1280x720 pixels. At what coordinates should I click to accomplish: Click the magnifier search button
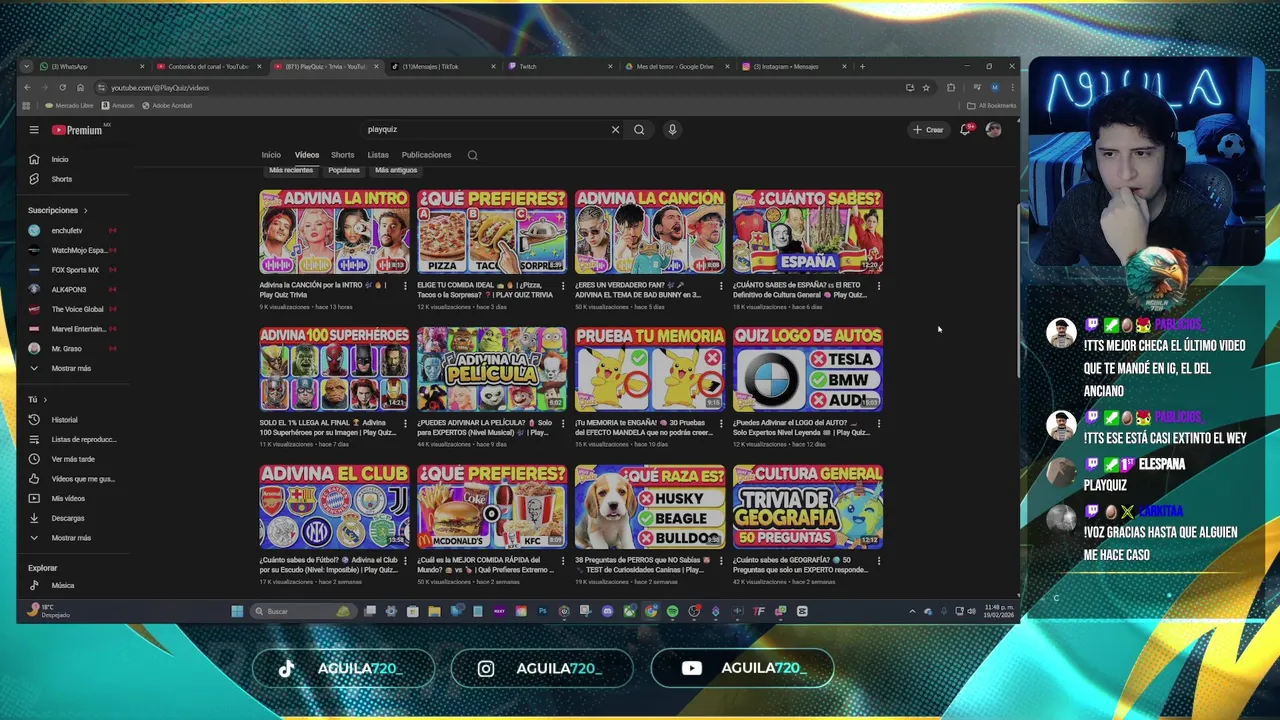point(639,129)
